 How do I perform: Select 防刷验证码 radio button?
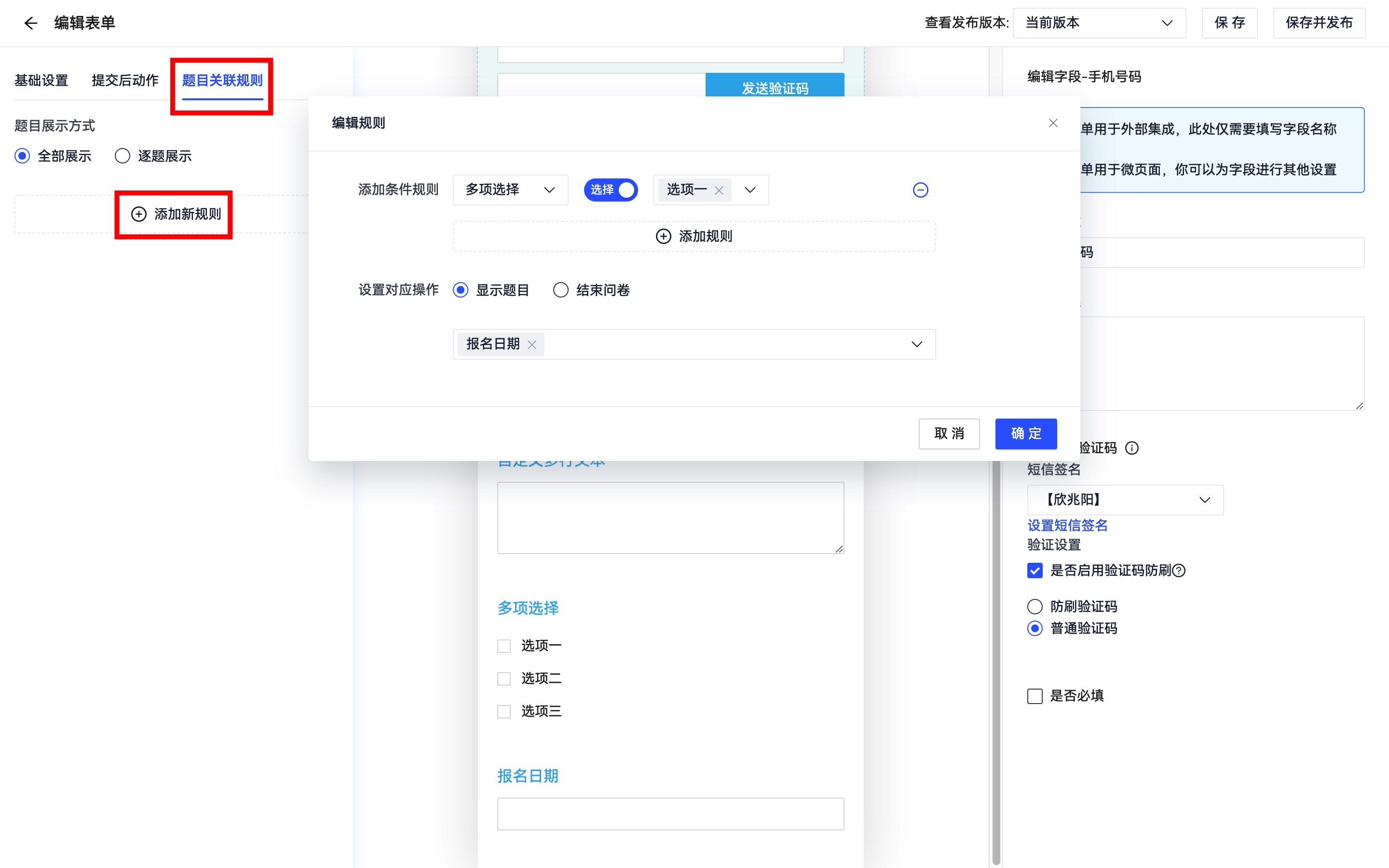click(x=1035, y=606)
